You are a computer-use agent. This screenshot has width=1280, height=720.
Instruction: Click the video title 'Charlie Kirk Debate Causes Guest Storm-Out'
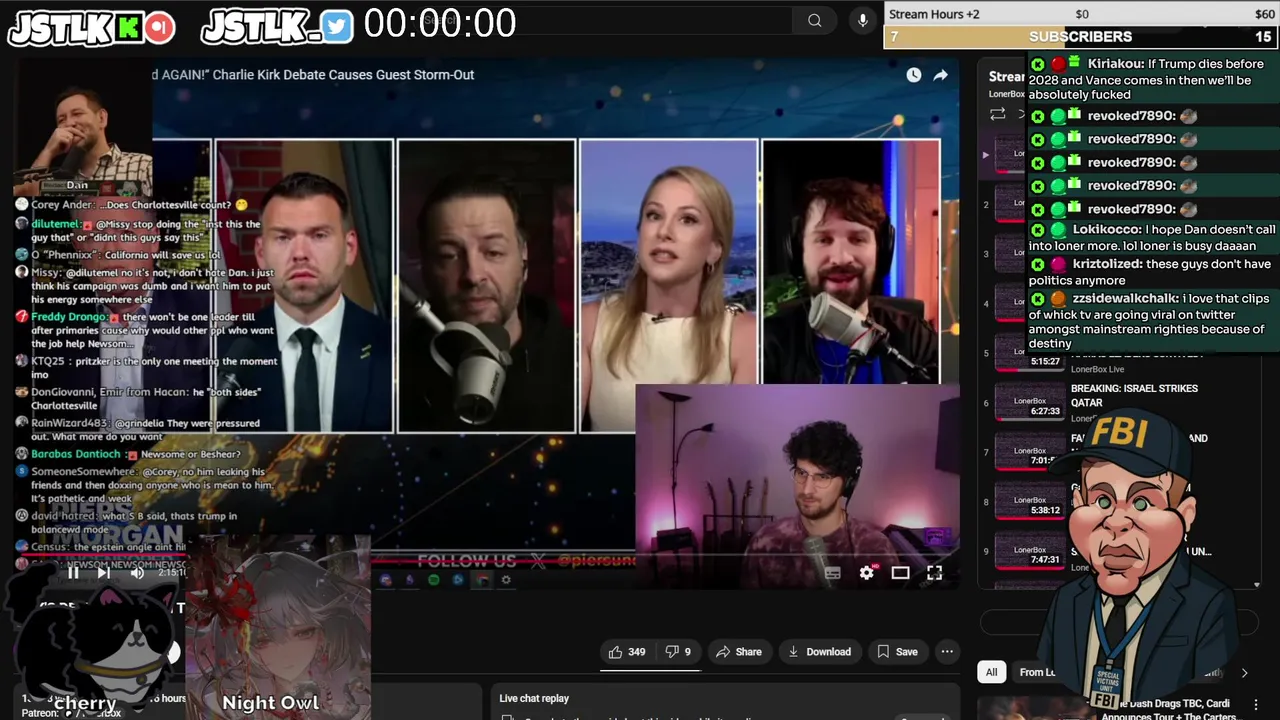point(344,75)
